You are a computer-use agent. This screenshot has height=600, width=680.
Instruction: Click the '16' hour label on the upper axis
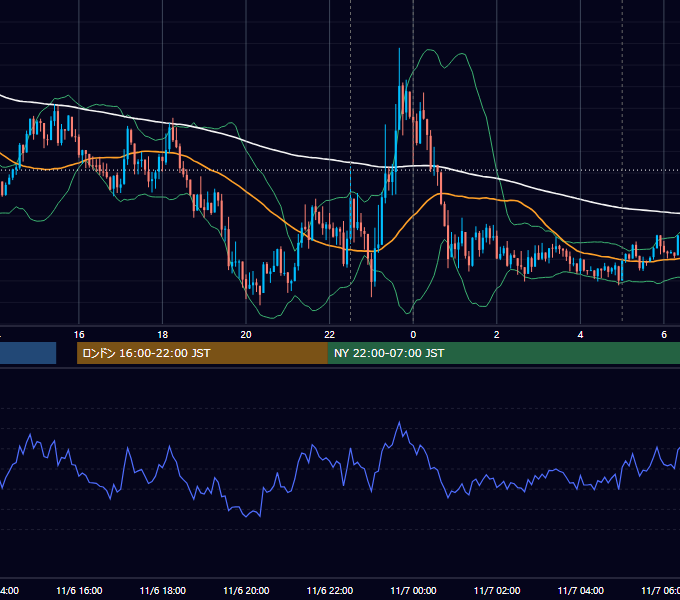coord(79,335)
